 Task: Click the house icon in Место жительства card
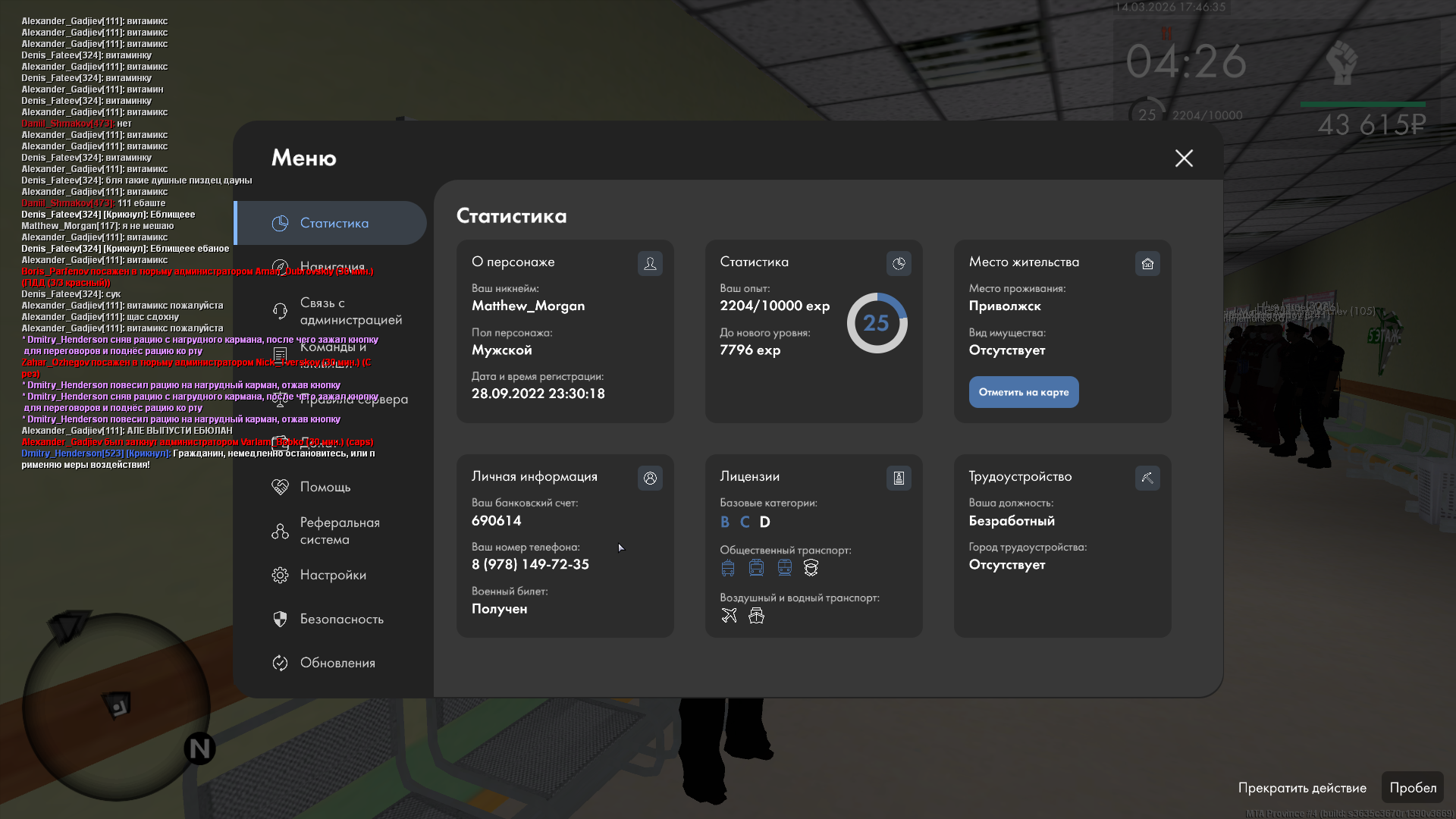click(1147, 263)
